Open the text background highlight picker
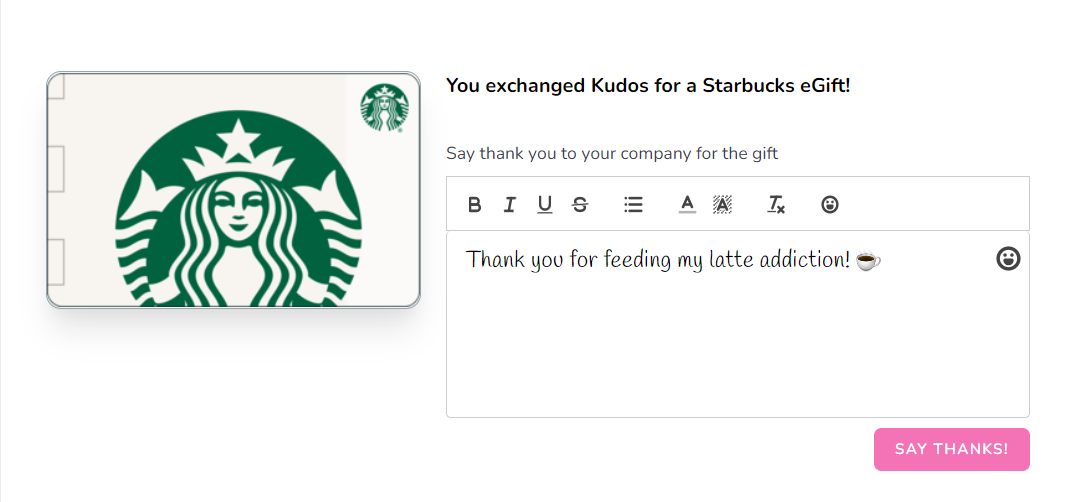 point(722,205)
